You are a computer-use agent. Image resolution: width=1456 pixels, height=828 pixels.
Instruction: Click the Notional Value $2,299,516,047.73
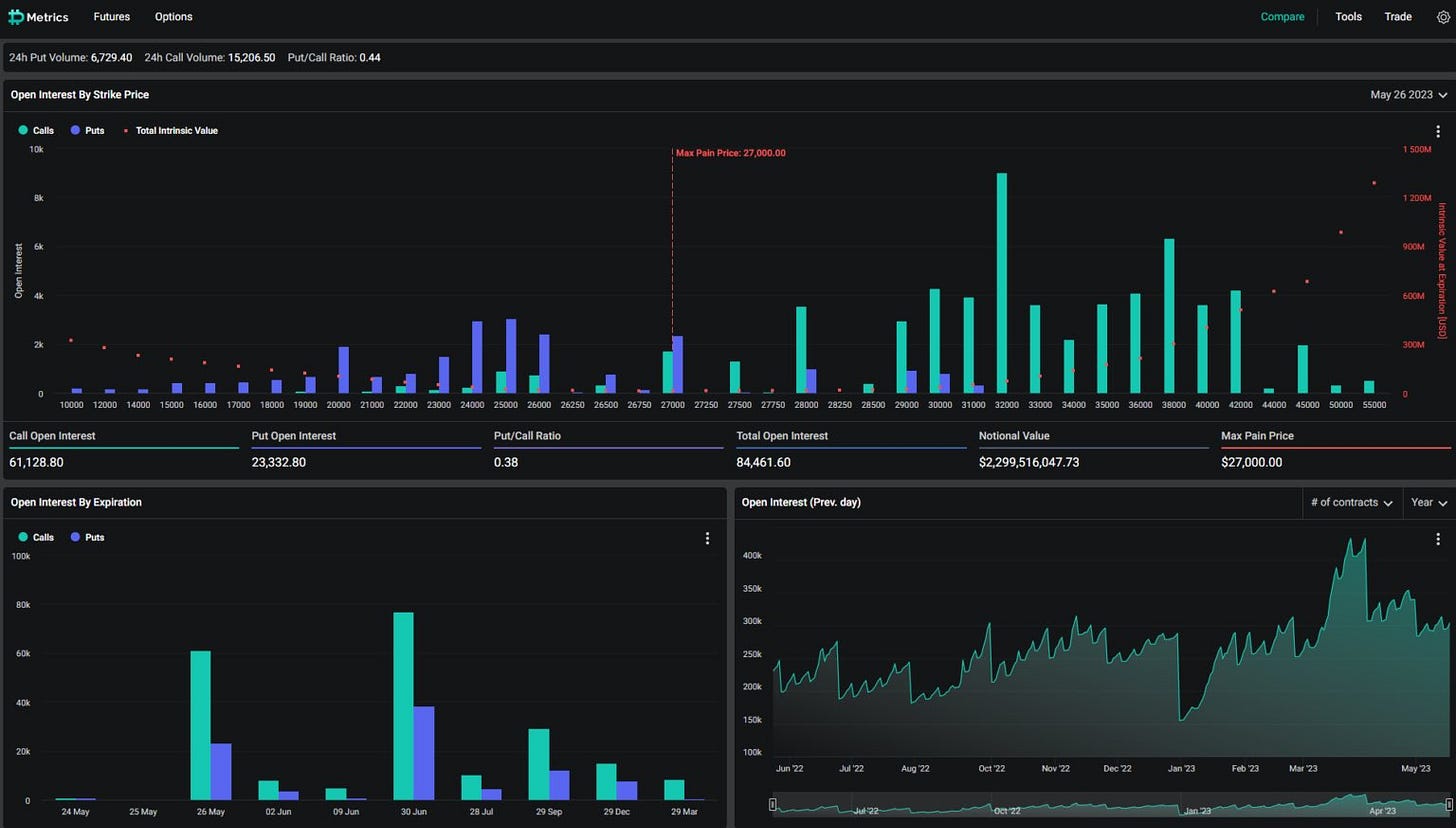click(x=1029, y=463)
